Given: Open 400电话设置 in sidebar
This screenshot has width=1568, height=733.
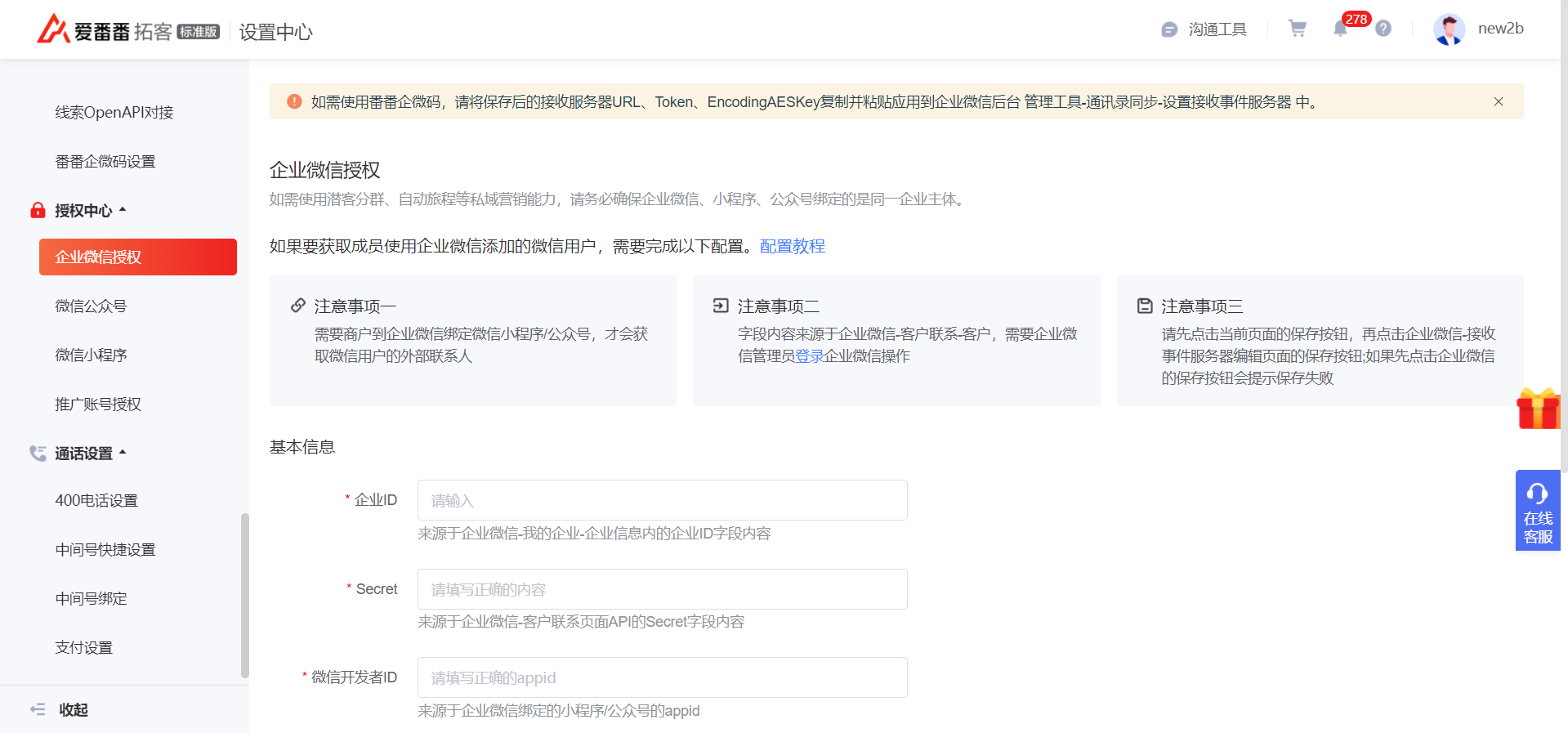Looking at the screenshot, I should click(96, 500).
